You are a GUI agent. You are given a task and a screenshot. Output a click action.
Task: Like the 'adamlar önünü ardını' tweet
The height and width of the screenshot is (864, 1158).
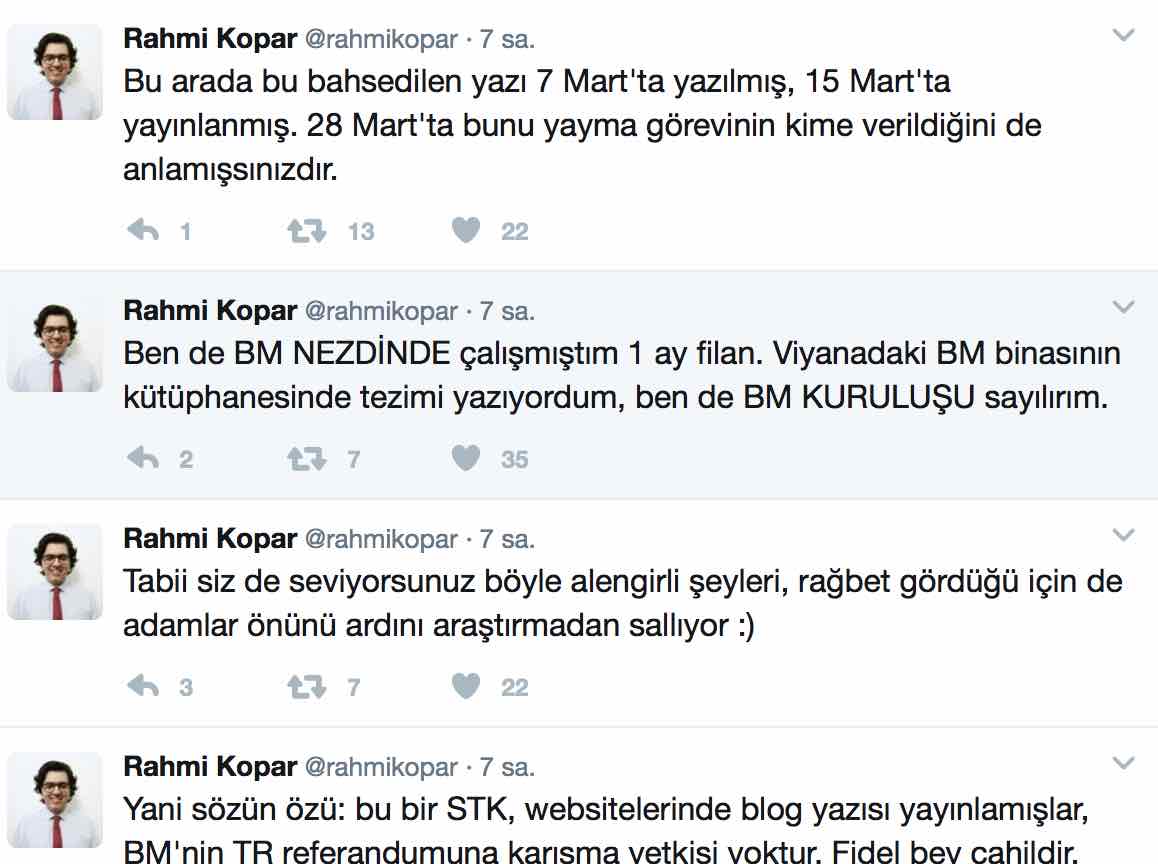point(466,687)
